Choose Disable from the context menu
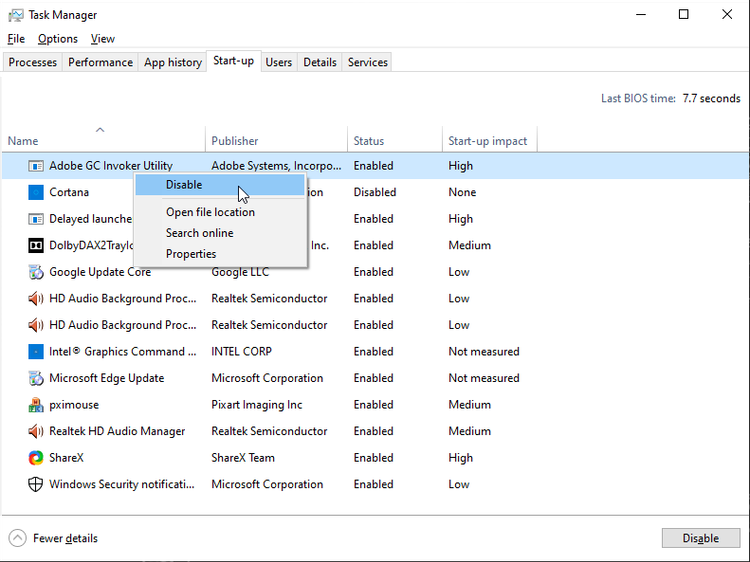 point(184,185)
